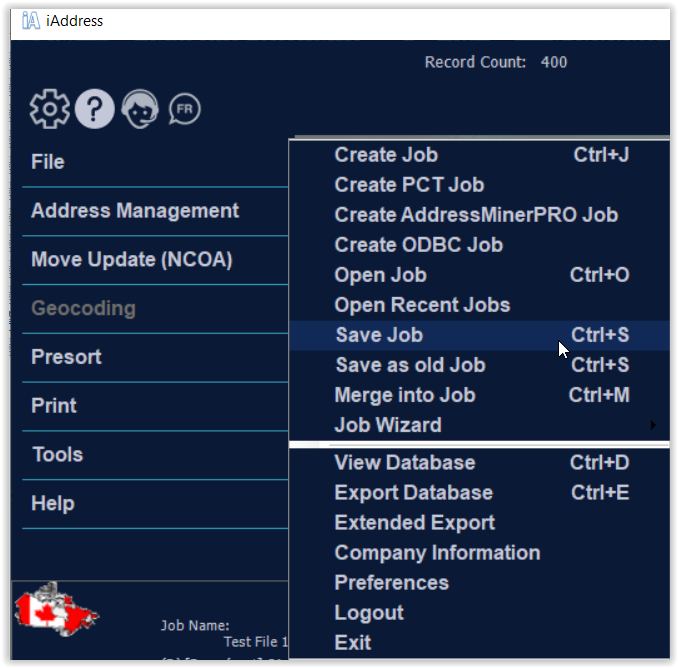
Task: Switch language with the FR icon
Action: (185, 109)
